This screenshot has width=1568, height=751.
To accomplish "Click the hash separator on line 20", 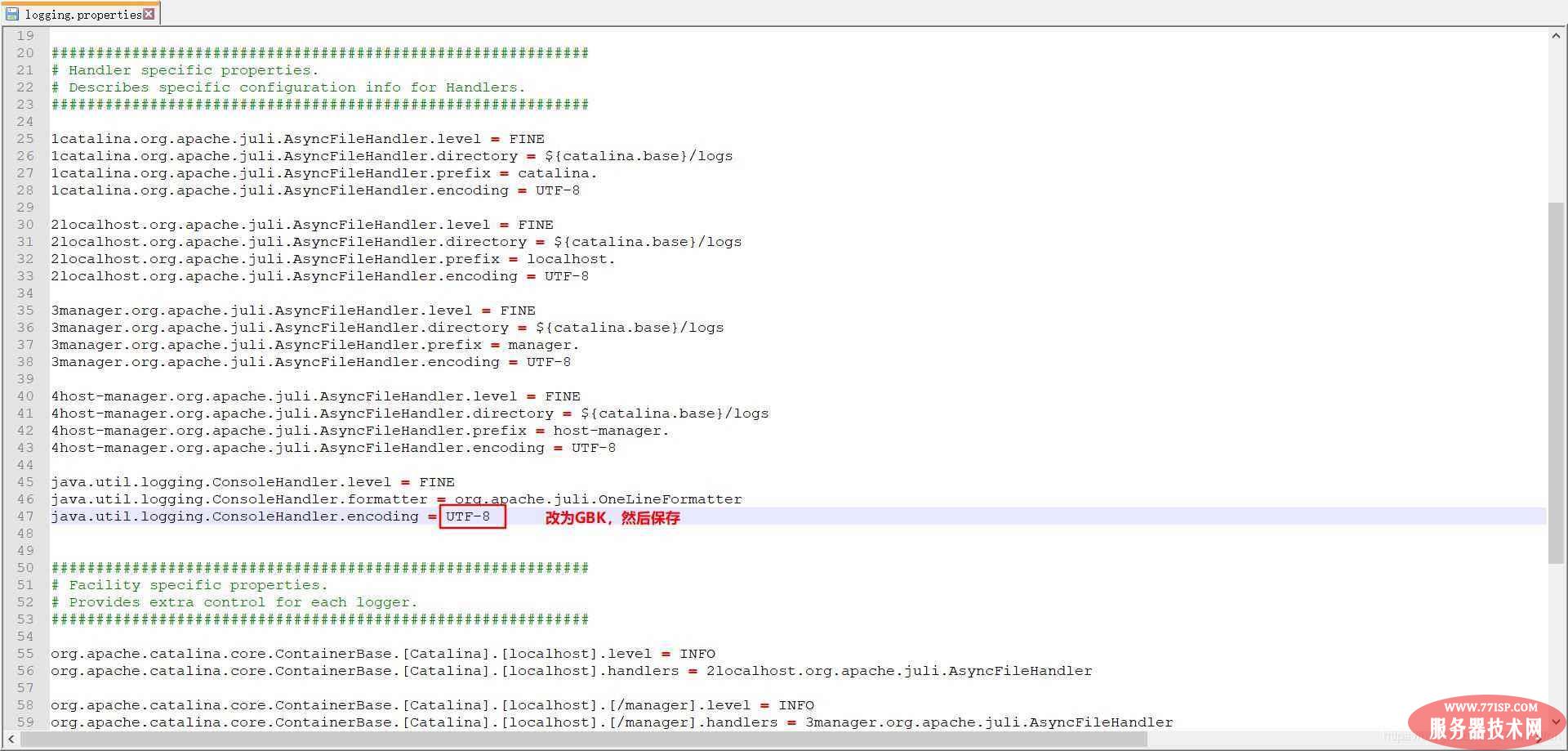I will [320, 53].
